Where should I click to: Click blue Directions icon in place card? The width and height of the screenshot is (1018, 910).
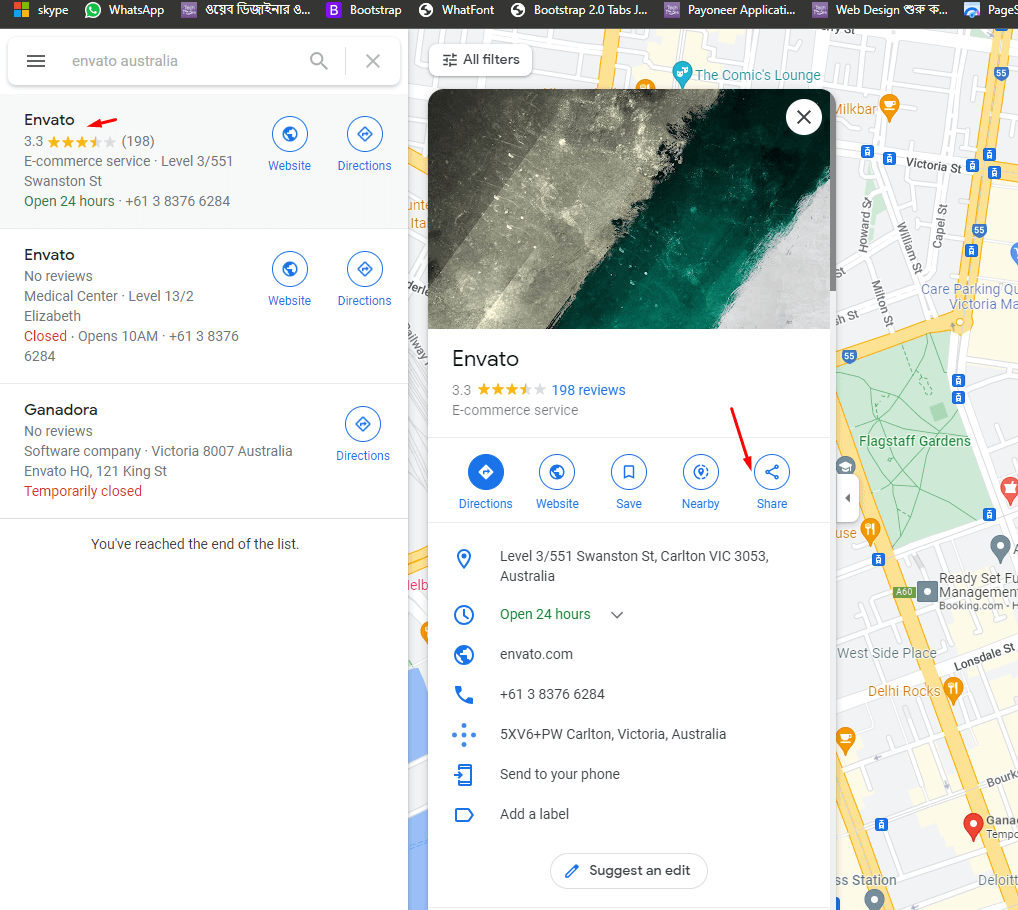pos(486,472)
